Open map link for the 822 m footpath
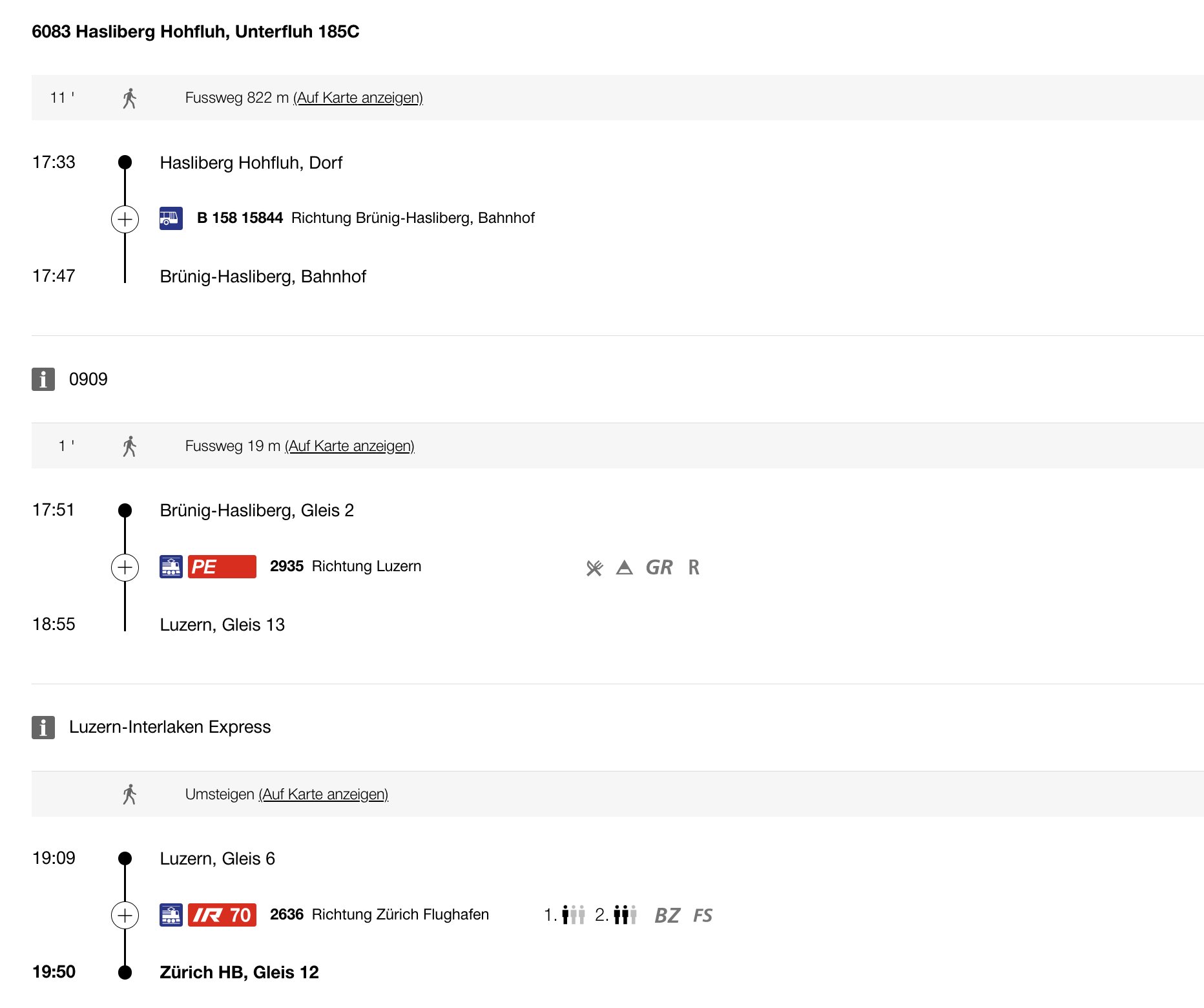 pyautogui.click(x=358, y=98)
